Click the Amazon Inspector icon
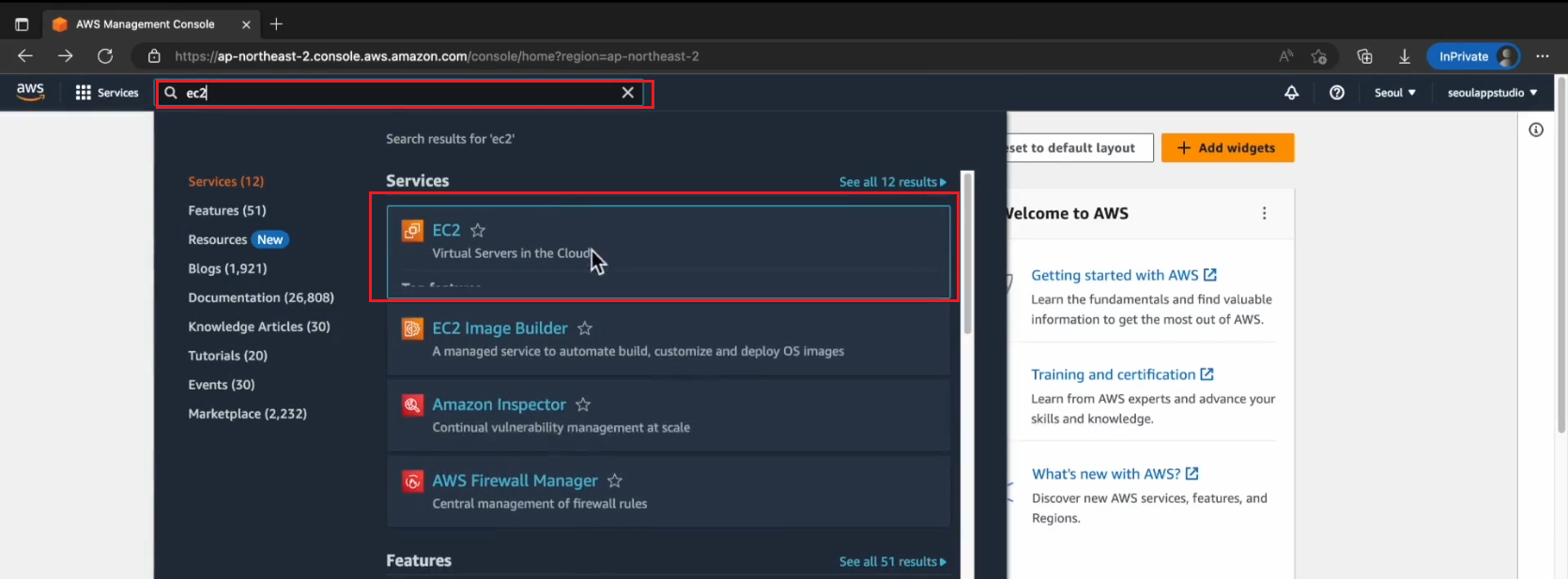1568x579 pixels. point(412,404)
